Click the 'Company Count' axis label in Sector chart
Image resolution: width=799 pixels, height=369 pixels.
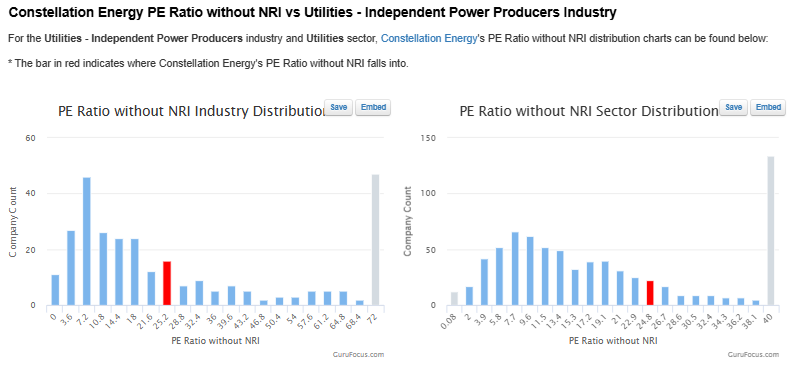[407, 222]
